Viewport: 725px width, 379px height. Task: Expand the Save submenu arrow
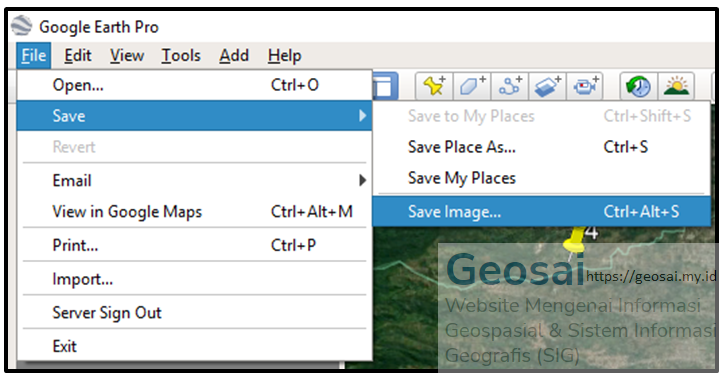[362, 116]
